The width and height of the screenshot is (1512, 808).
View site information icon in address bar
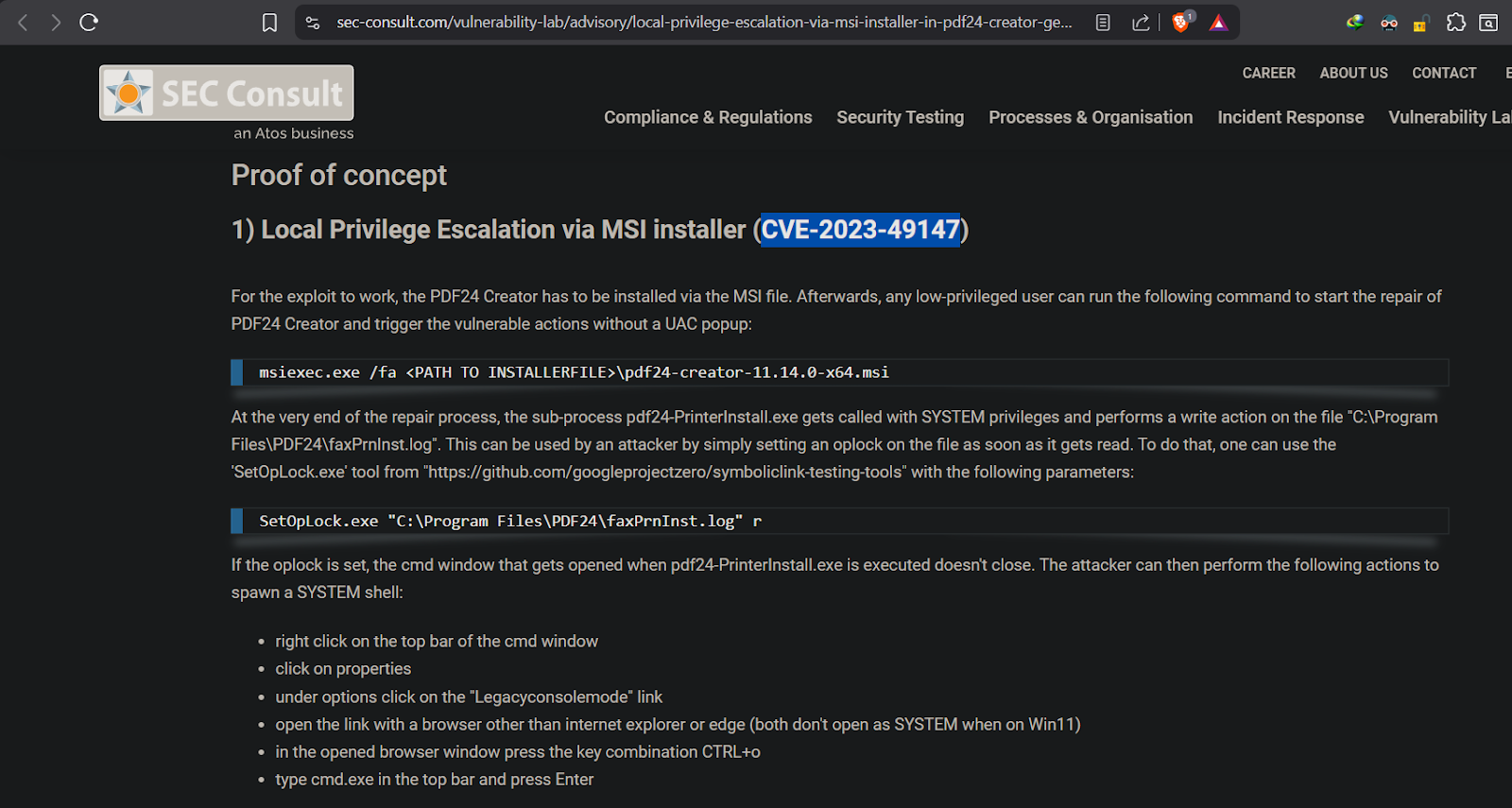pyautogui.click(x=313, y=23)
